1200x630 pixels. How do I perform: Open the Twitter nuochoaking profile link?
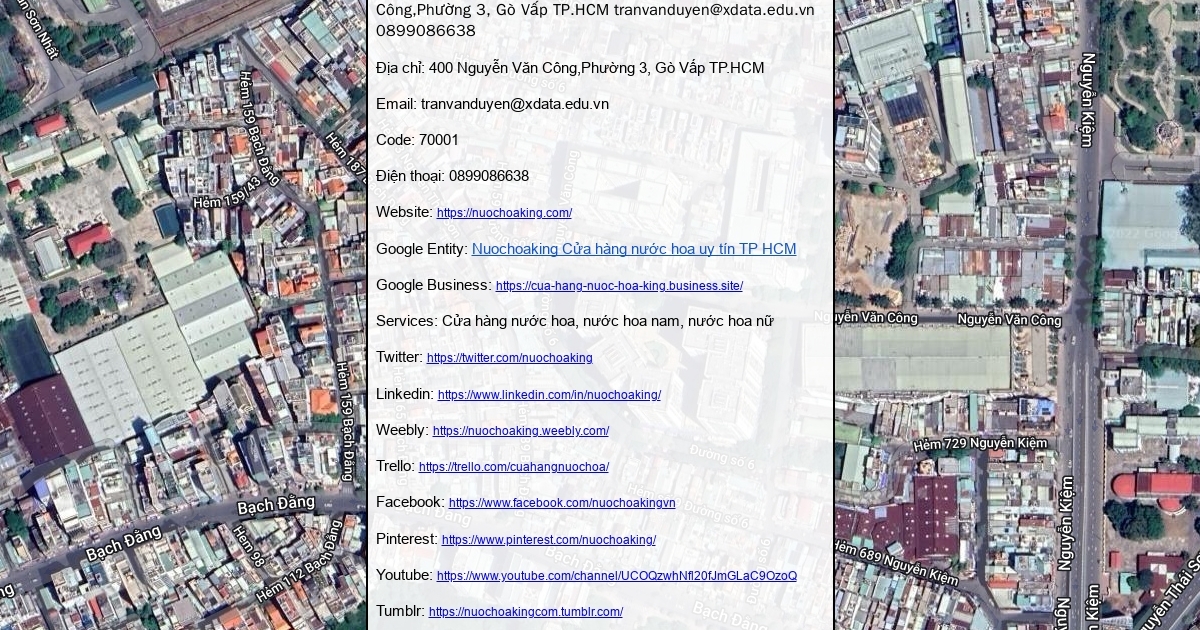(509, 358)
